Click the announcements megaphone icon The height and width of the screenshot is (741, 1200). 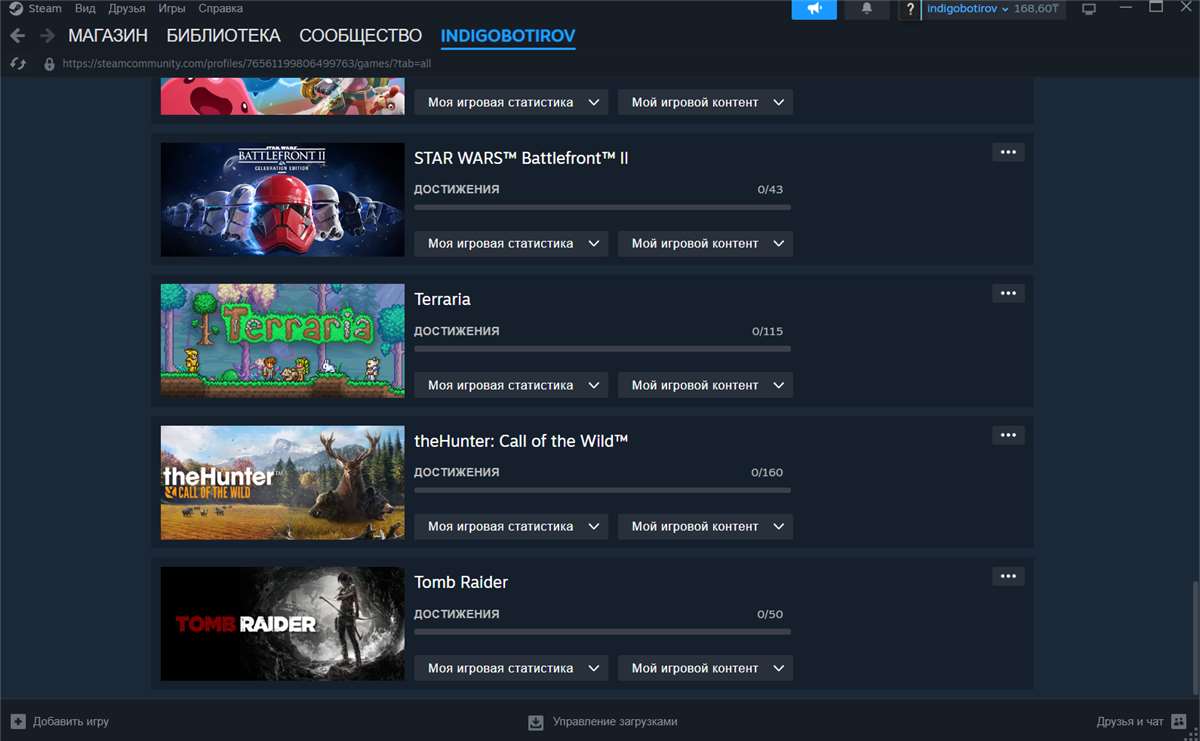(x=814, y=9)
